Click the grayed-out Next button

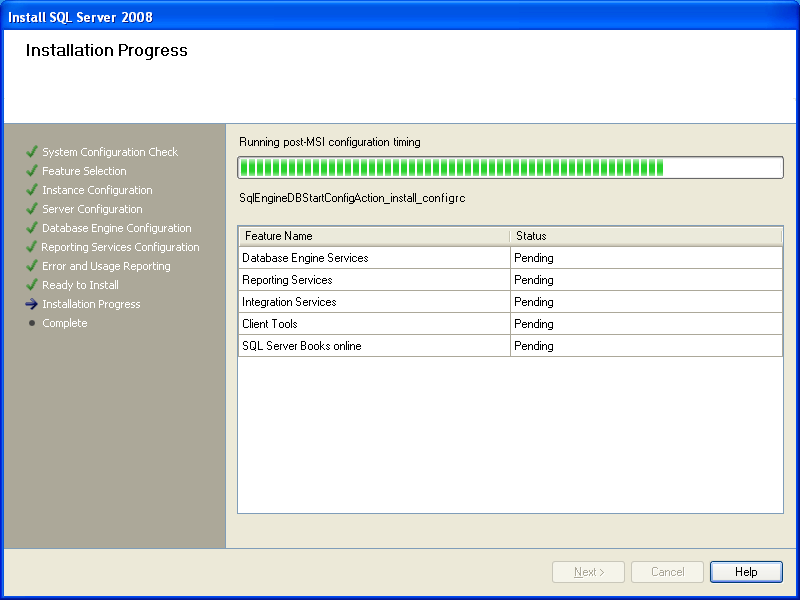click(x=588, y=572)
